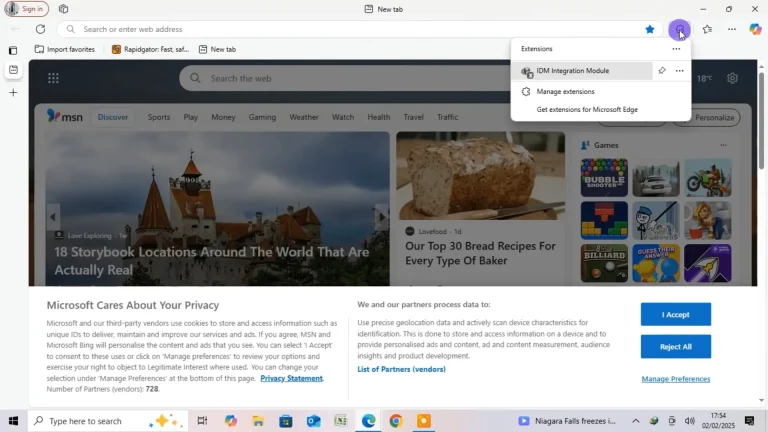Open the Favorites star-list icon

pyautogui.click(x=707, y=29)
